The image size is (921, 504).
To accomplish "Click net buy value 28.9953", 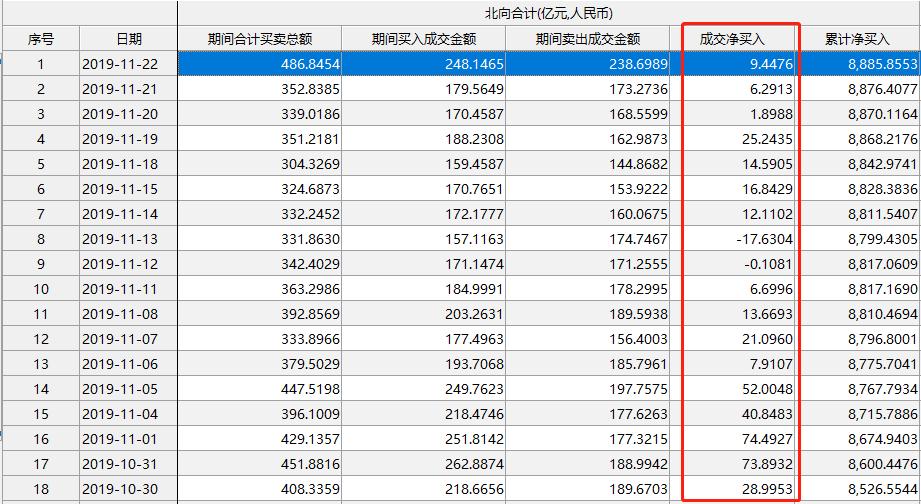I will [x=732, y=488].
